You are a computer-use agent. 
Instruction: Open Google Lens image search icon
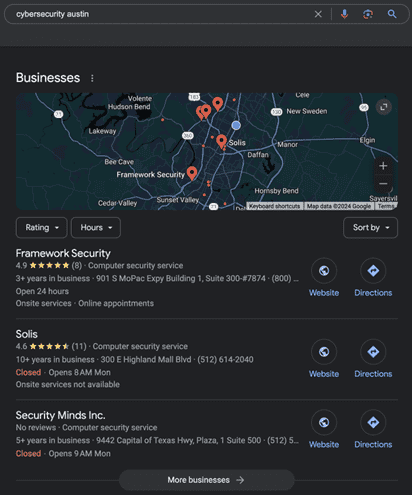tap(368, 14)
